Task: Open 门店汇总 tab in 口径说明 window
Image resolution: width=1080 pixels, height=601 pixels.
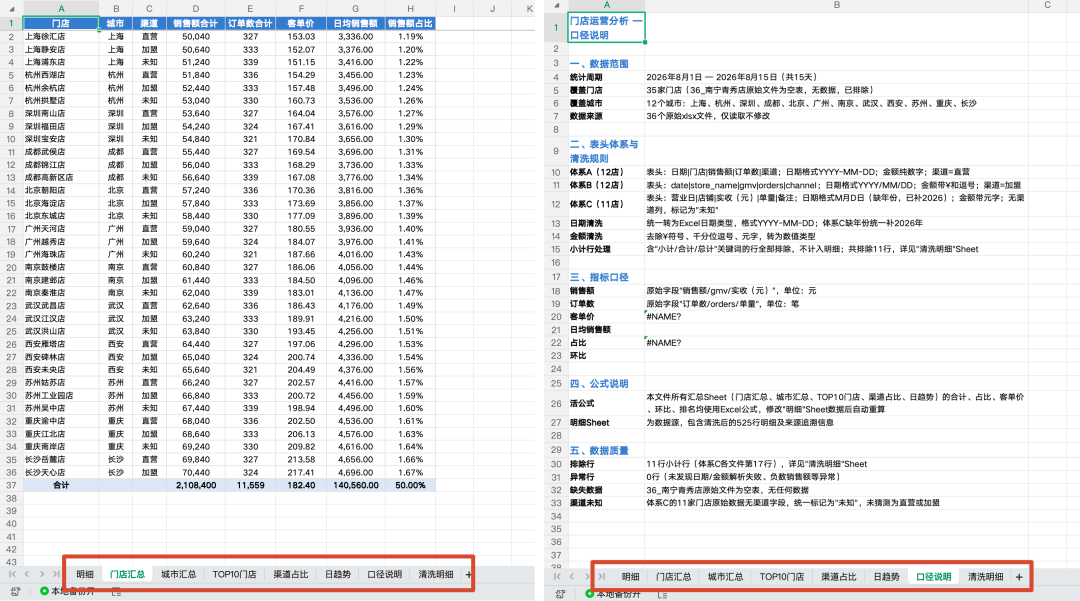Action: (x=674, y=577)
